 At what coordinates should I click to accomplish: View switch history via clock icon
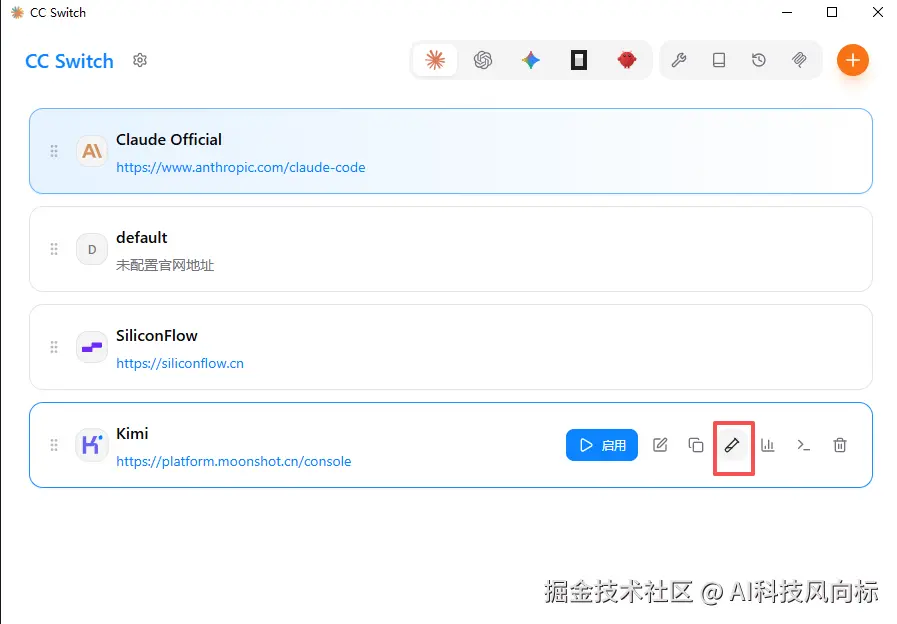[758, 60]
